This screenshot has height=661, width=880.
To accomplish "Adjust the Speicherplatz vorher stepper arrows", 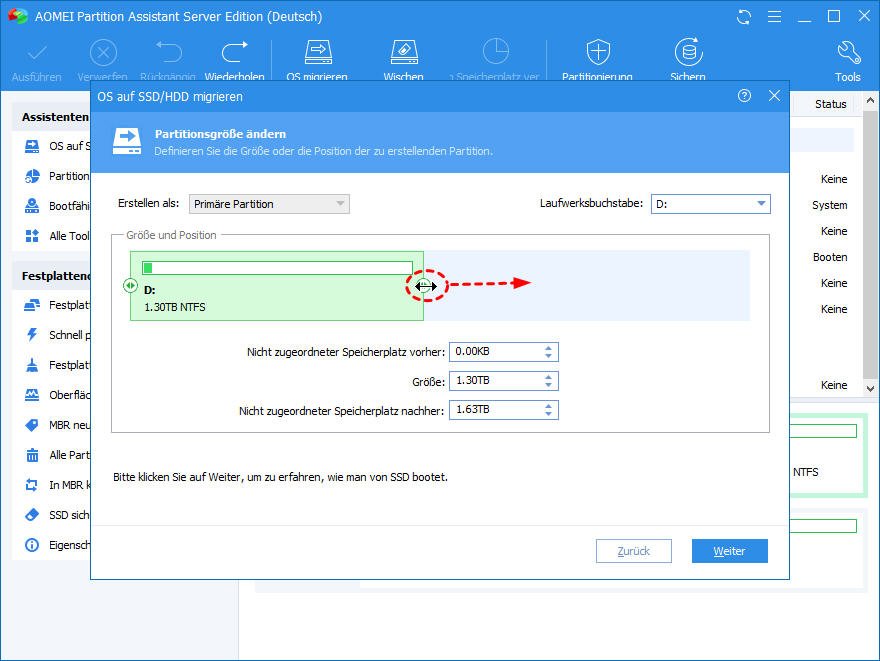I will [548, 352].
